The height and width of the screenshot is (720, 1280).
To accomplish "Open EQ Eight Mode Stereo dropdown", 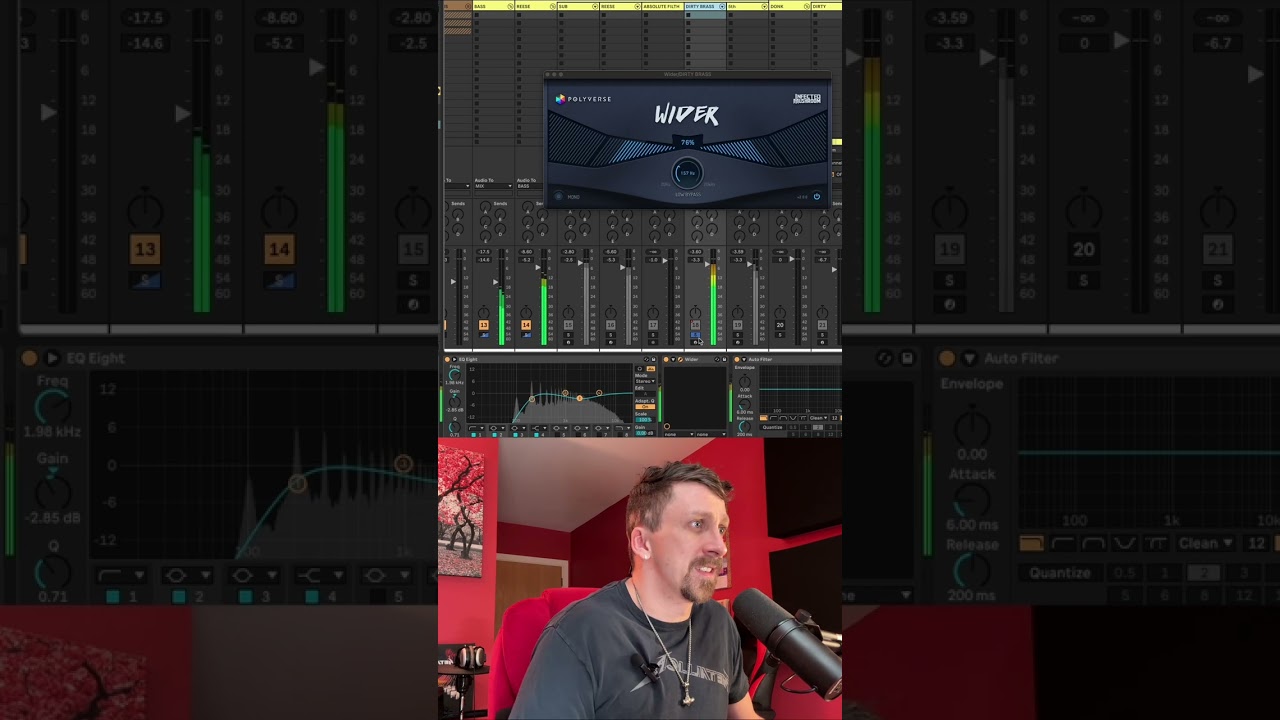I will click(x=645, y=381).
